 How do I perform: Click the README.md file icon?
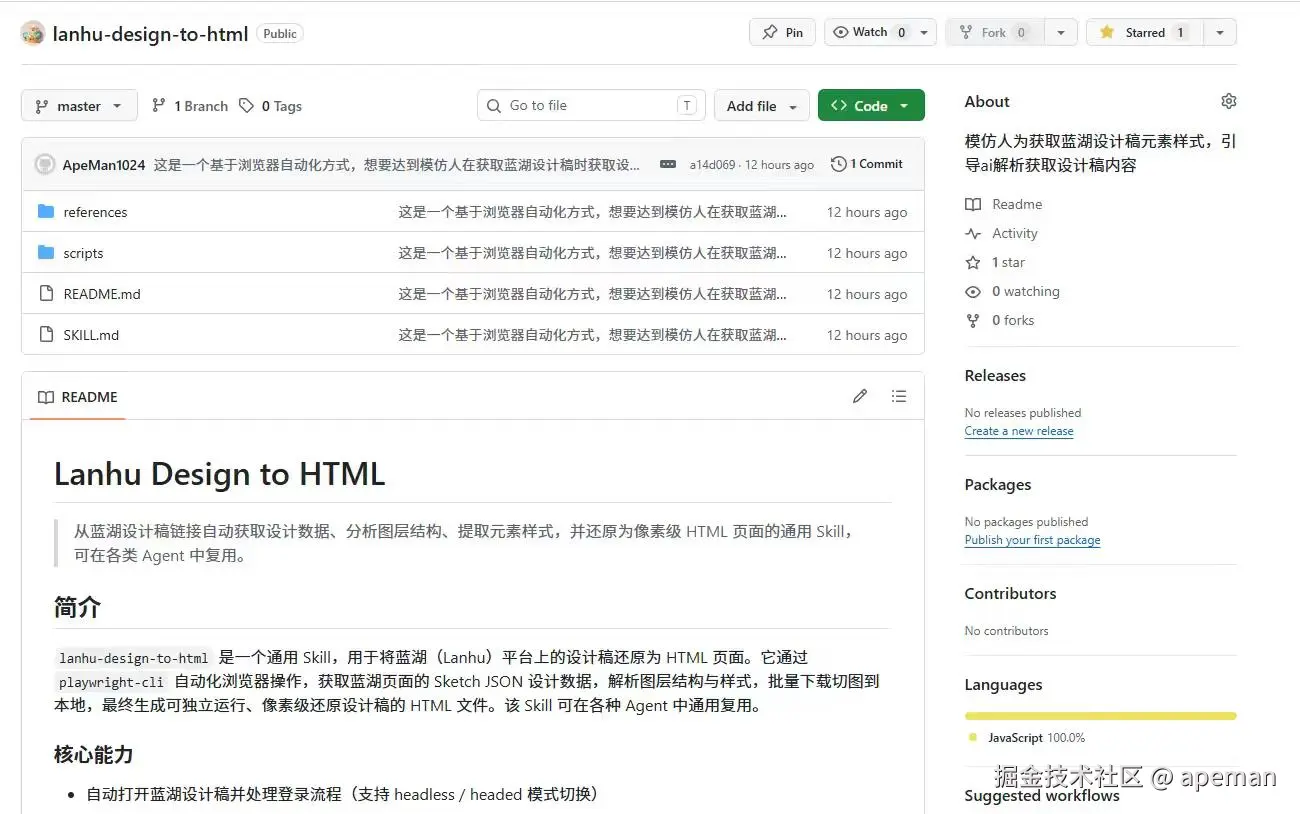click(46, 293)
